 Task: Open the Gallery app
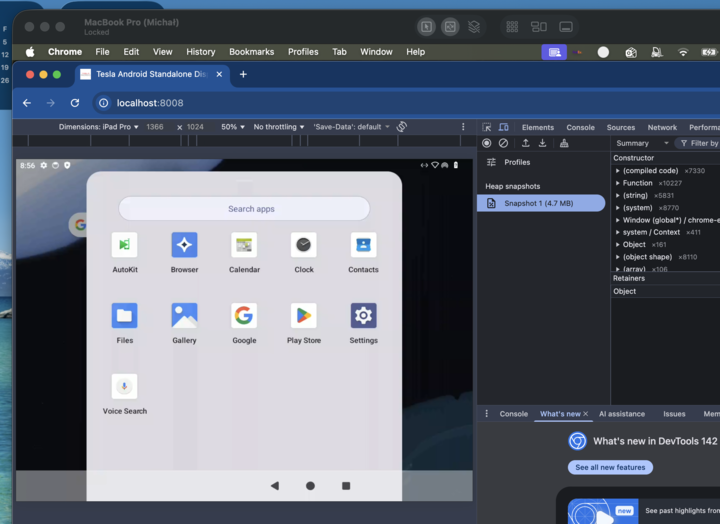tap(184, 316)
